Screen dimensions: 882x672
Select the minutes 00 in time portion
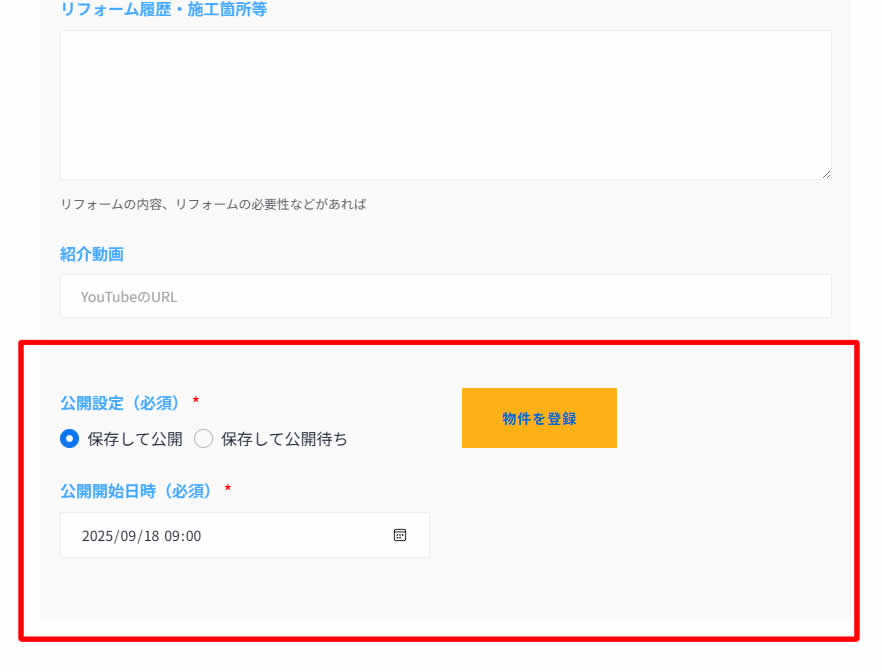click(192, 536)
